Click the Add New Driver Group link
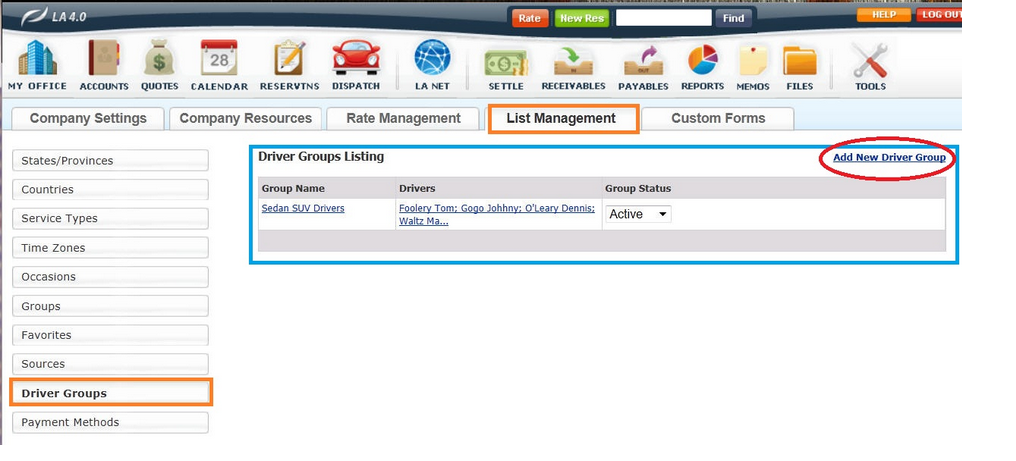This screenshot has height=461, width=1016. tap(888, 158)
